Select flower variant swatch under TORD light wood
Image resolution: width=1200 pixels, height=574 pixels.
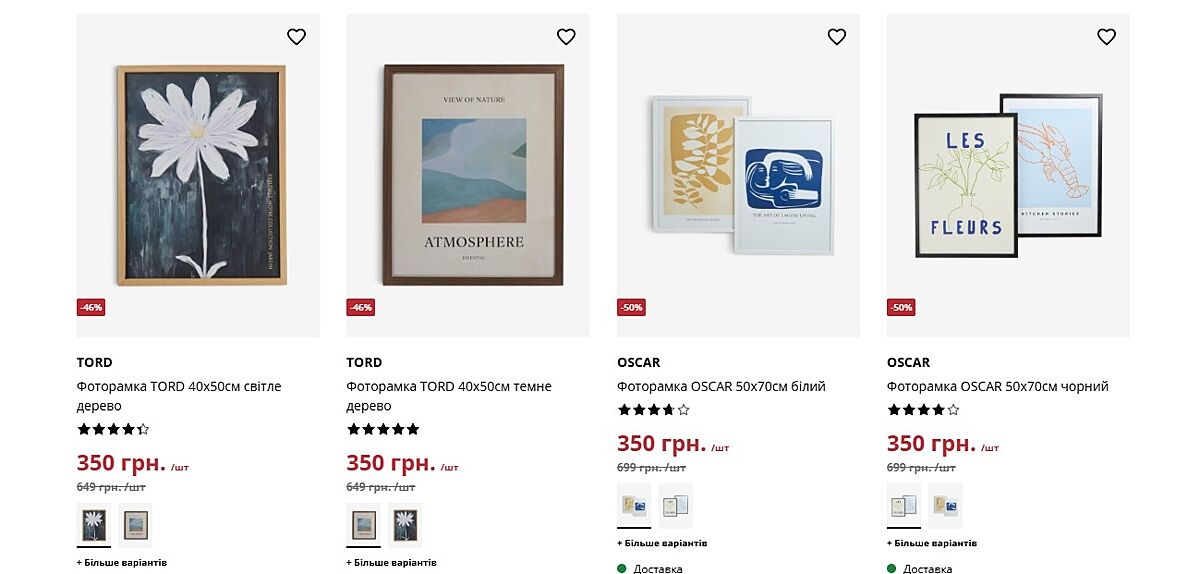pyautogui.click(x=94, y=525)
